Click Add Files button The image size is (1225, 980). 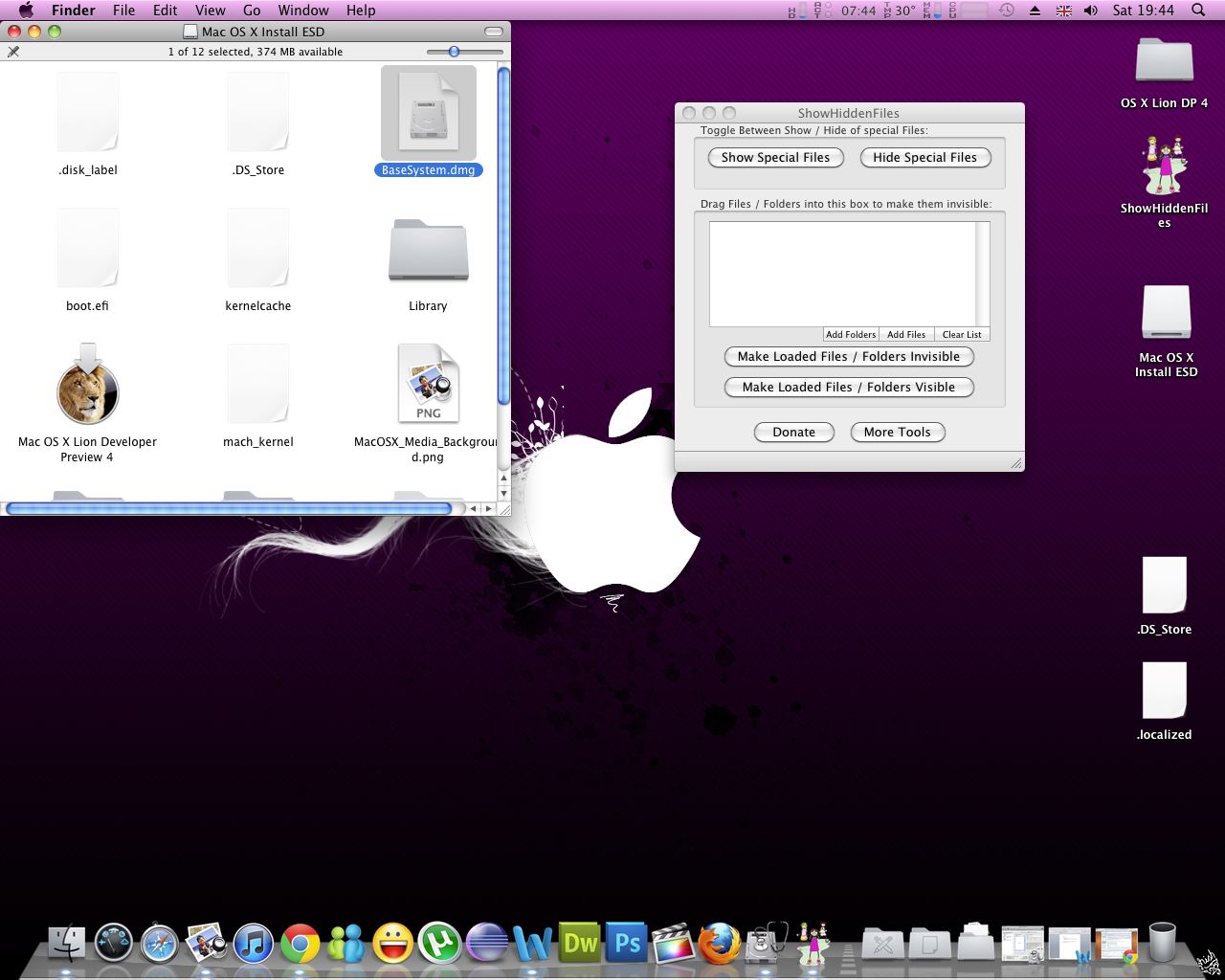point(906,334)
